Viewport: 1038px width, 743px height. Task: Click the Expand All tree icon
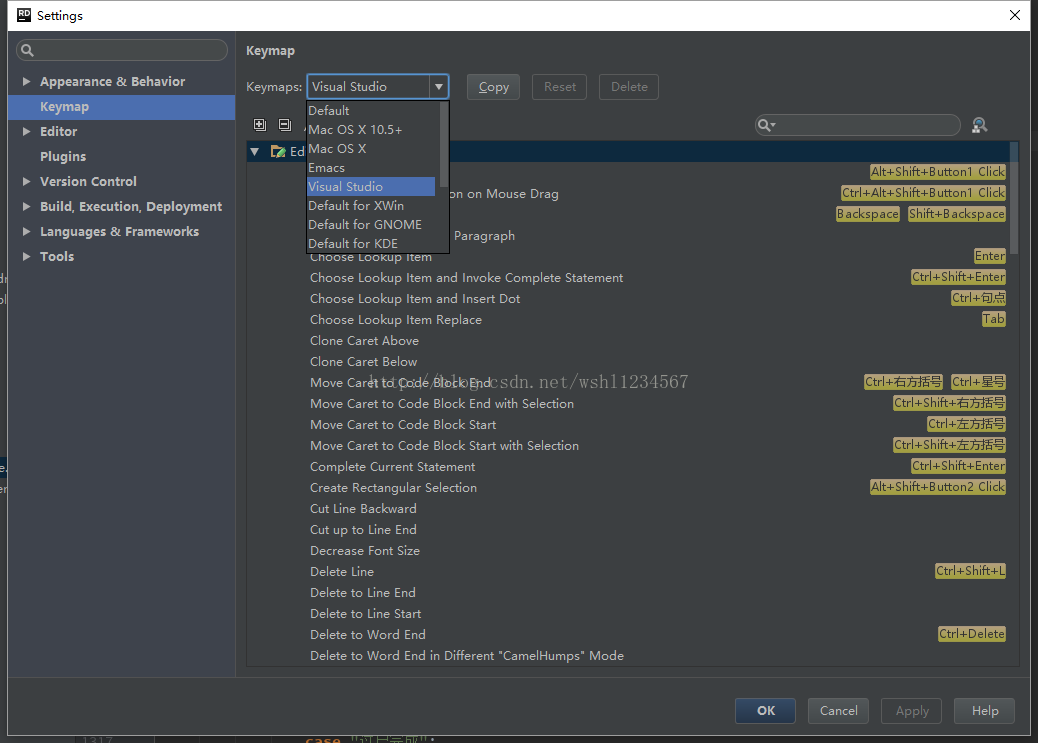[x=260, y=124]
